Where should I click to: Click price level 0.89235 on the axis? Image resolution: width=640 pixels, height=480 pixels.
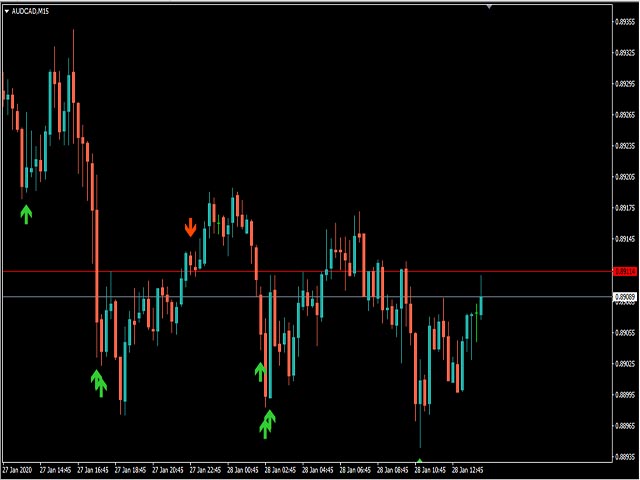point(625,146)
